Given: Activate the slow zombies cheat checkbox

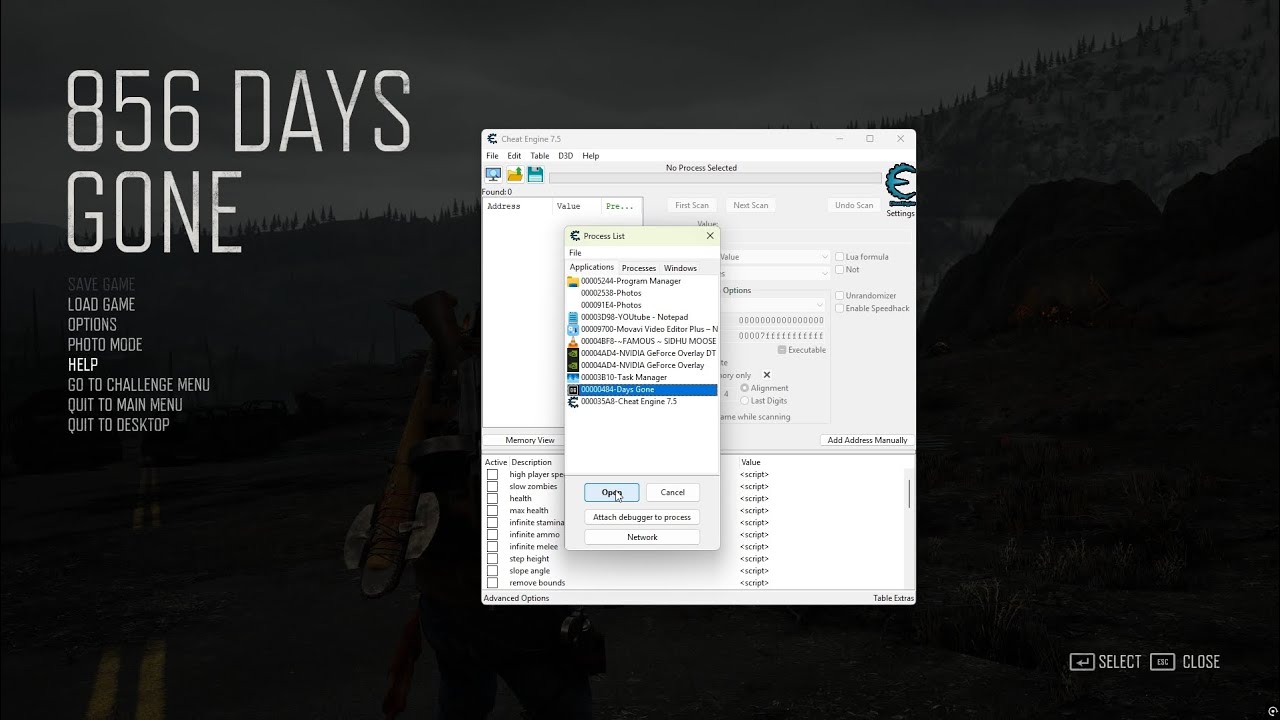Looking at the screenshot, I should tap(492, 486).
